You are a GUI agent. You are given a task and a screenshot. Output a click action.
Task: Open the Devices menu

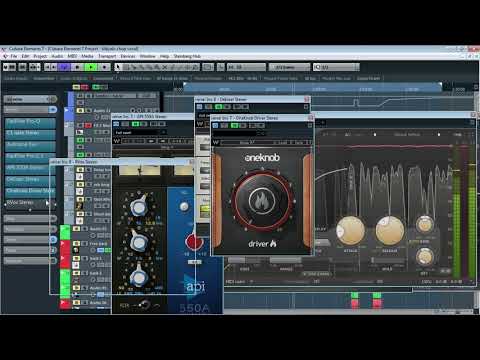click(128, 56)
